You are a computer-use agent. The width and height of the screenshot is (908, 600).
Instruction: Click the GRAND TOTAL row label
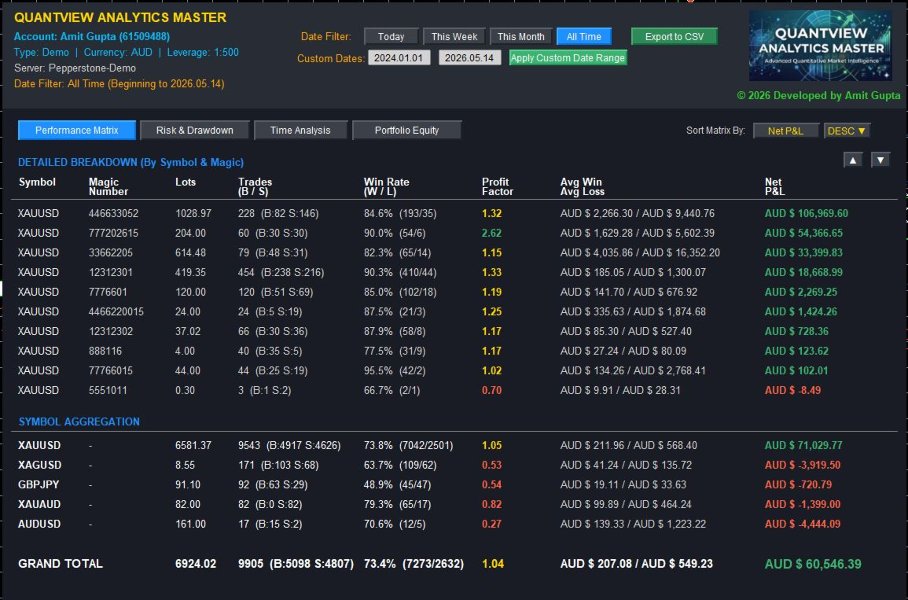click(60, 564)
